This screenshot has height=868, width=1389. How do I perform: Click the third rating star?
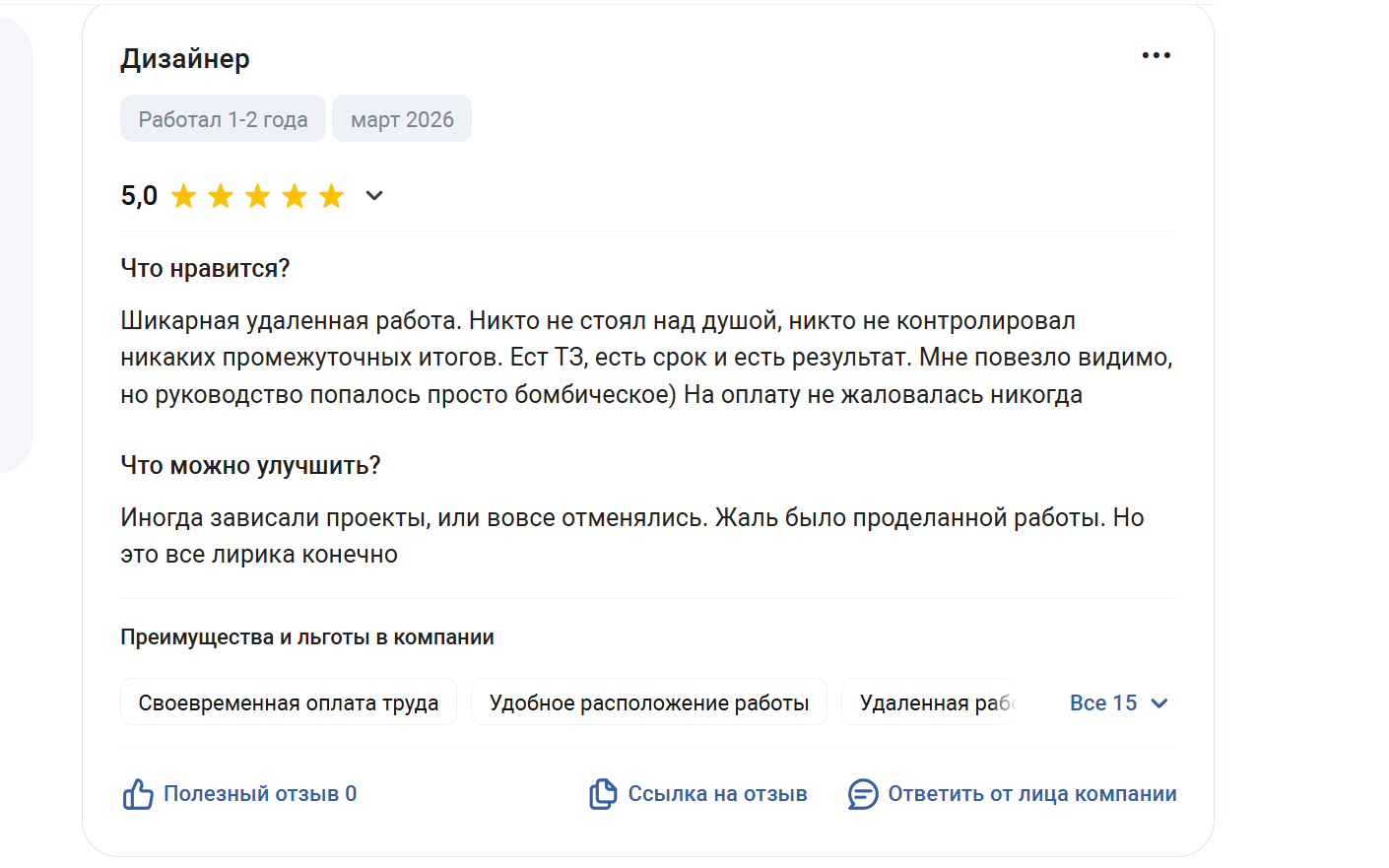coord(258,196)
